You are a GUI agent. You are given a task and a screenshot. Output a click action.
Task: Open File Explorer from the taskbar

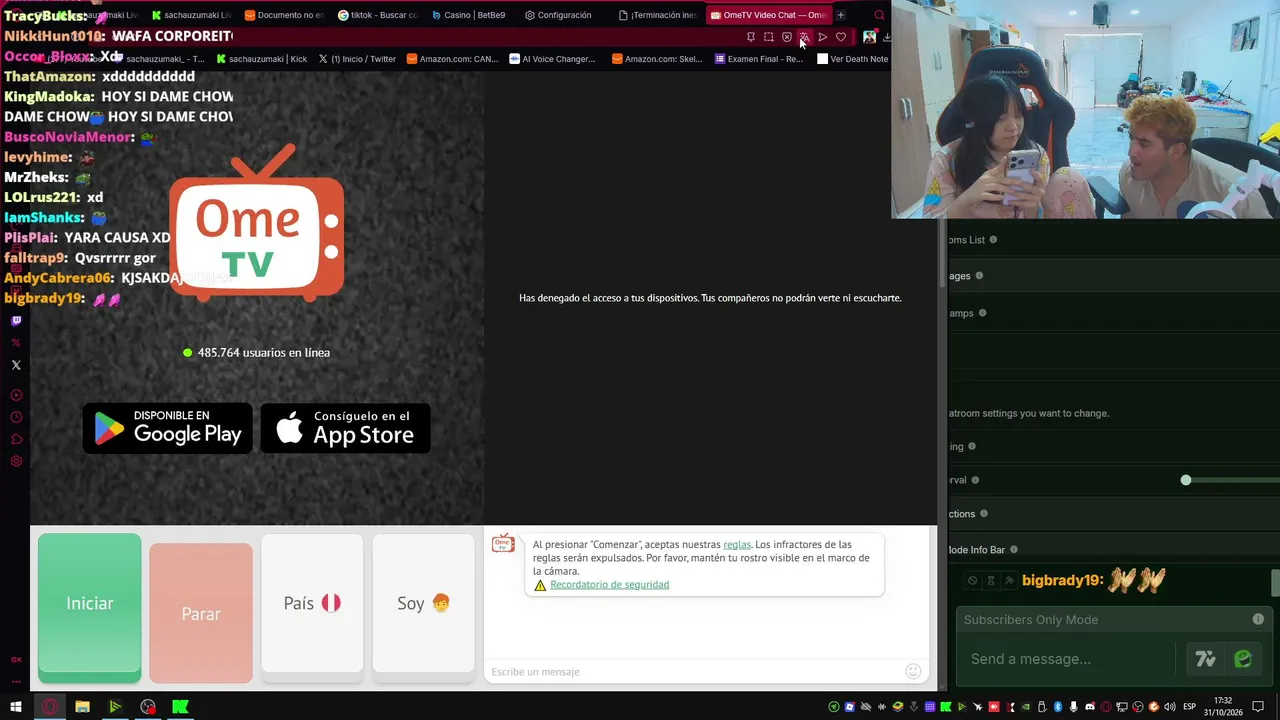point(82,707)
